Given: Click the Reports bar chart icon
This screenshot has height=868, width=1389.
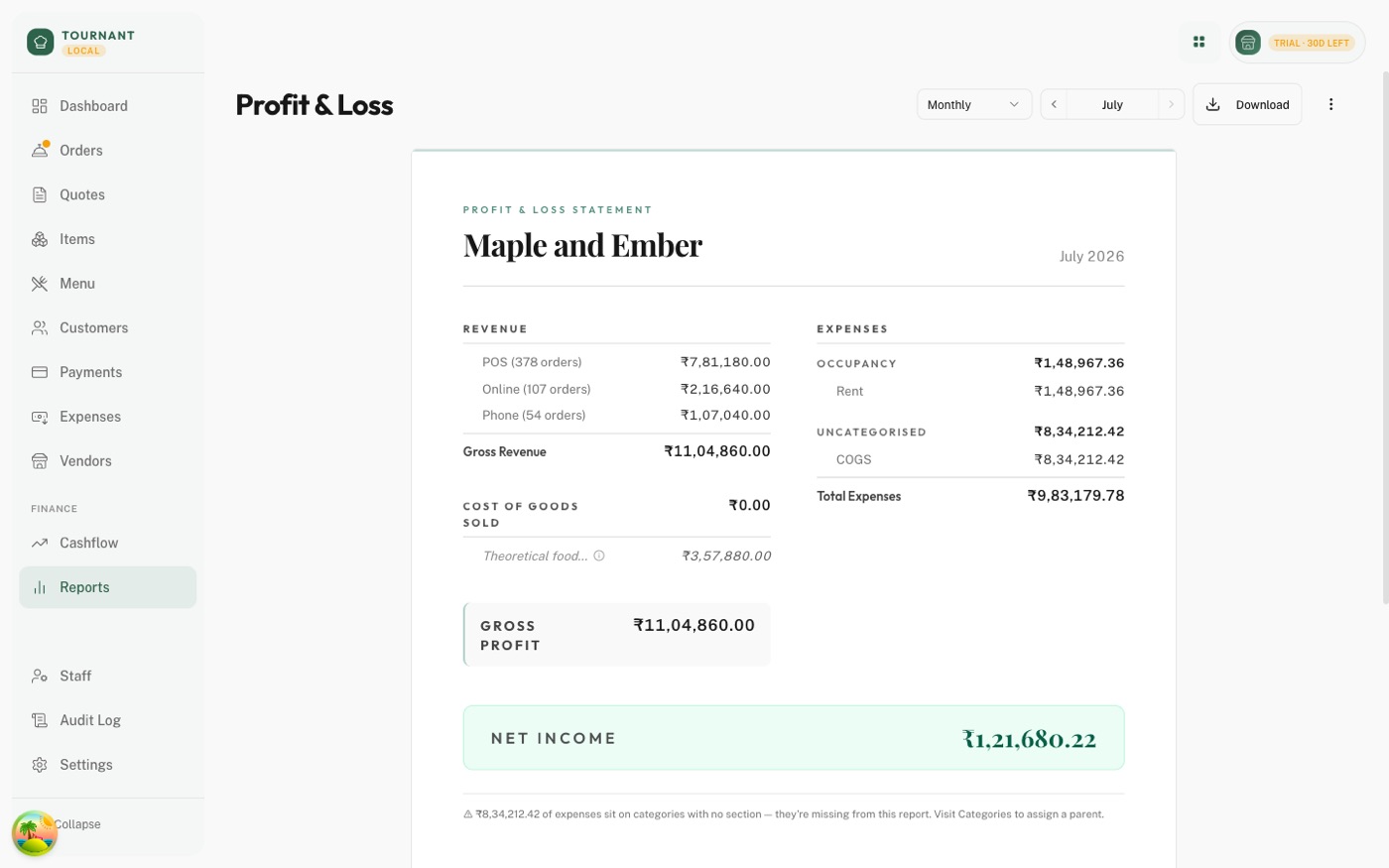Looking at the screenshot, I should (x=40, y=587).
